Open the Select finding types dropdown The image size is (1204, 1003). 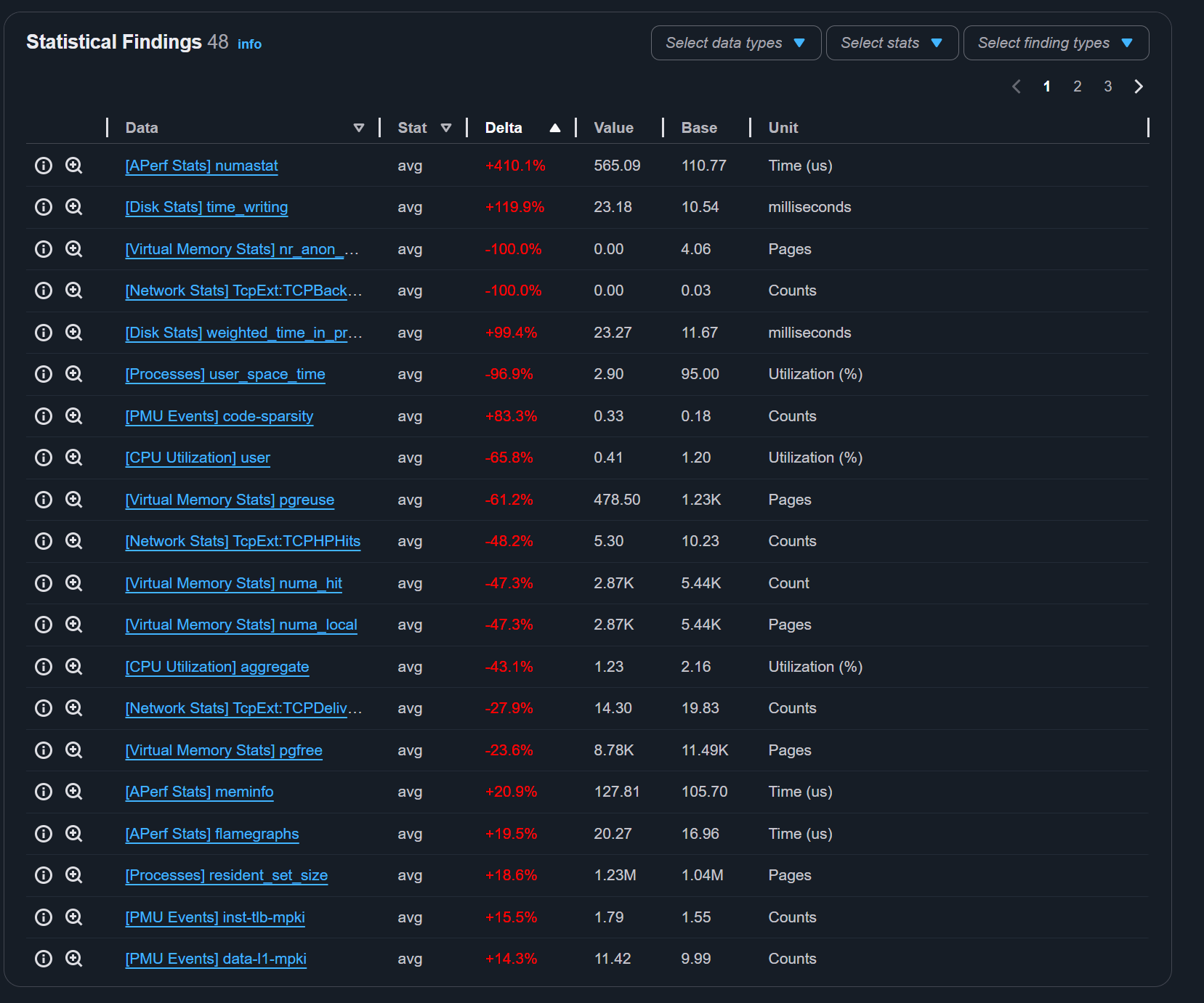coord(1056,43)
